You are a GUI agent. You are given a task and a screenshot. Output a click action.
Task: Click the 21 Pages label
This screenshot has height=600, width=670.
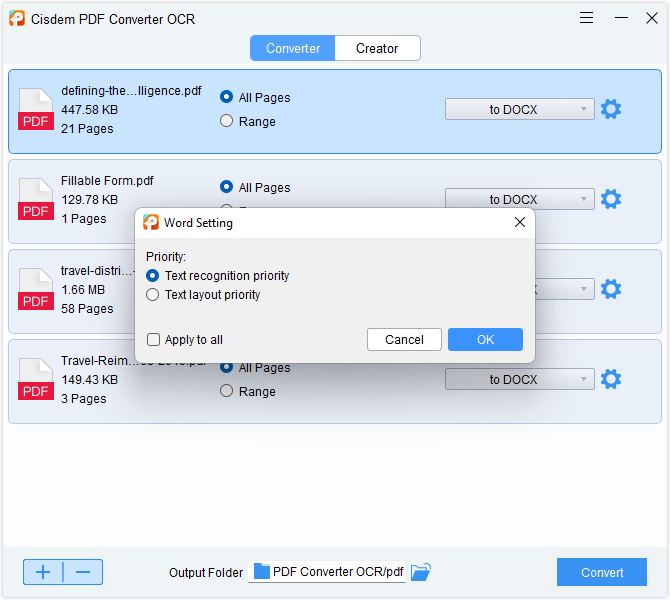(x=87, y=129)
